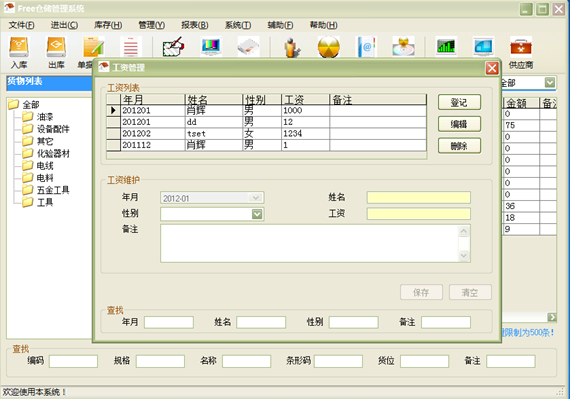Click the 清空 clear button
570x399 pixels.
pyautogui.click(x=470, y=292)
